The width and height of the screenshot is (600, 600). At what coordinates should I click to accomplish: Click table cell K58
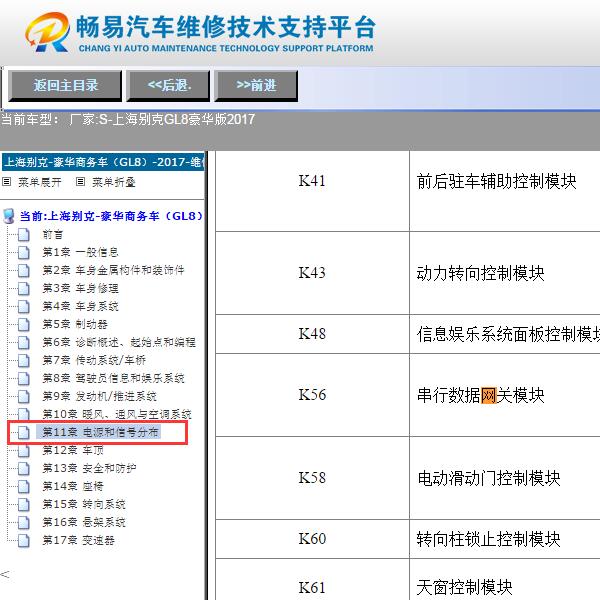pos(312,478)
